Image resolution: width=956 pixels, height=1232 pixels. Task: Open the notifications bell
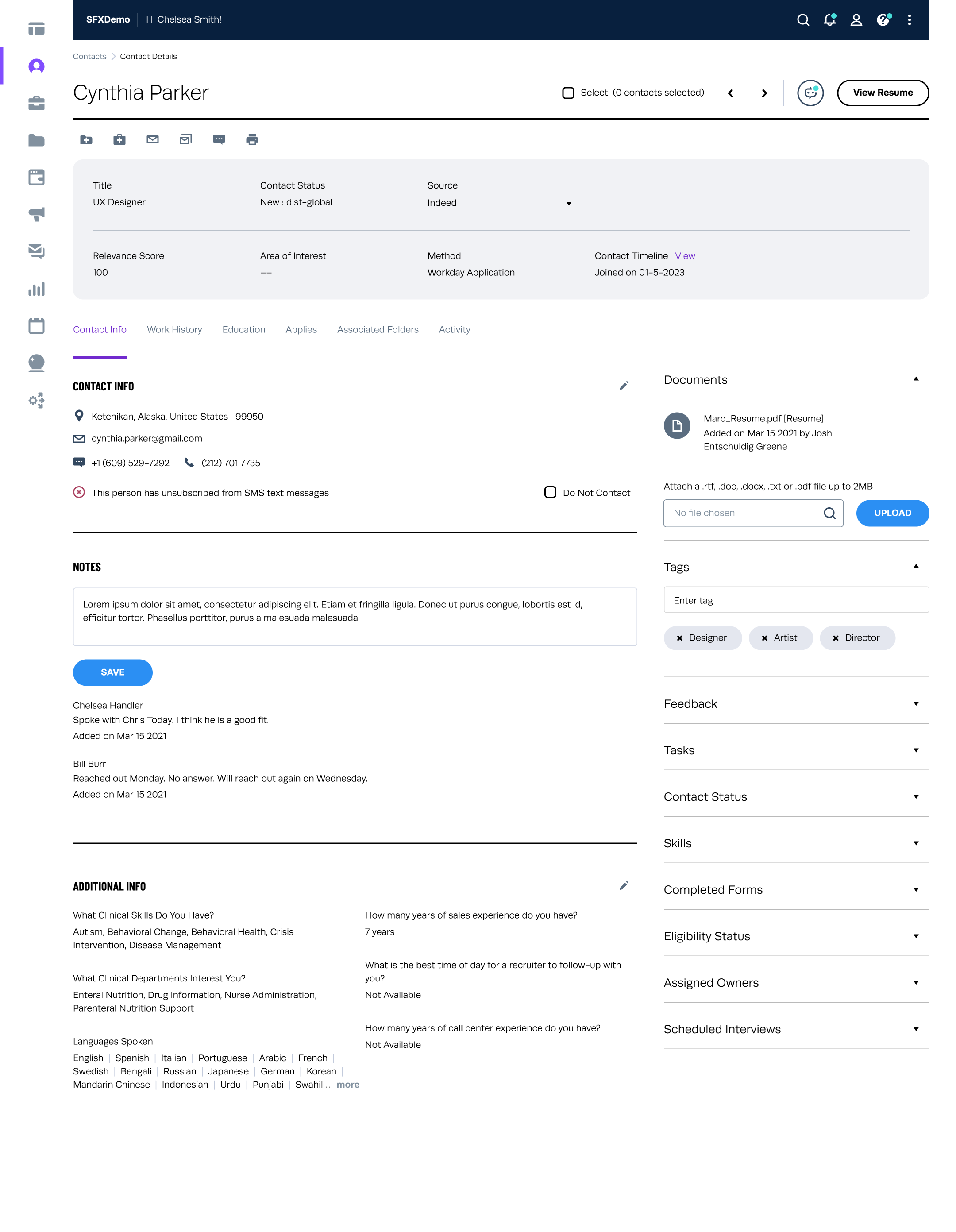[829, 20]
